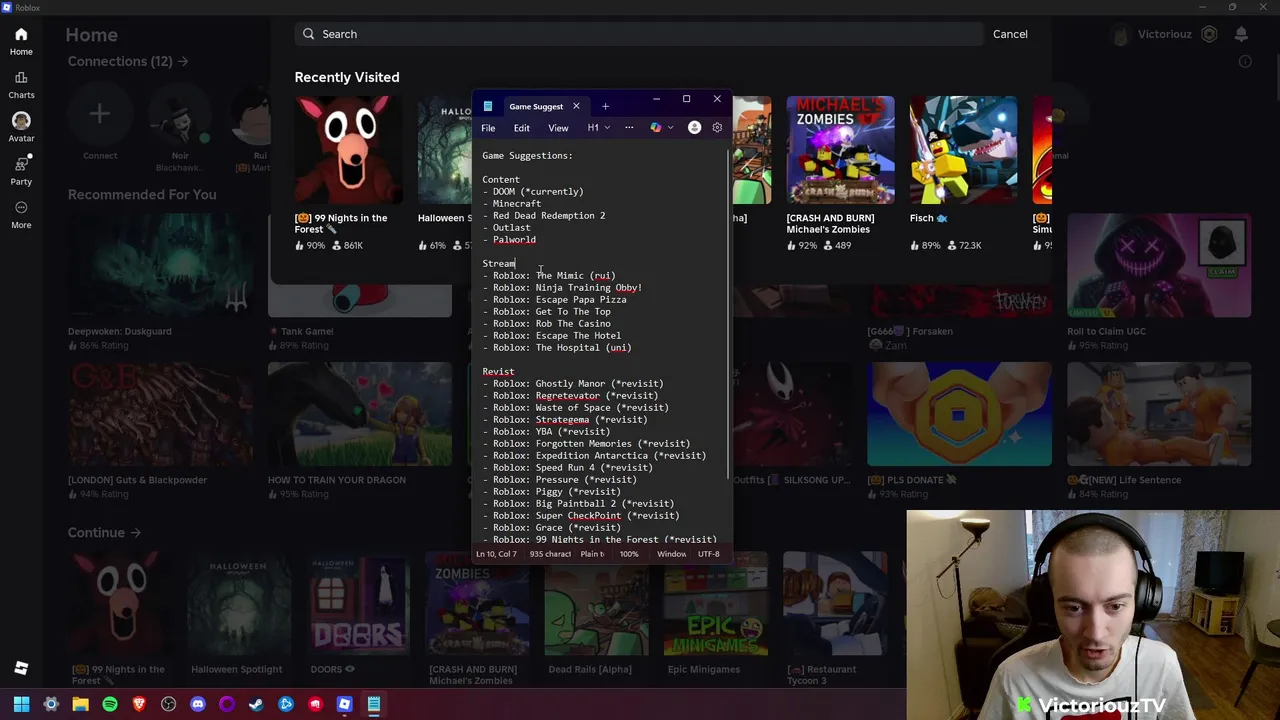Open Michael's Zombies in Recently Visited
This screenshot has width=1280, height=720.
[840, 173]
